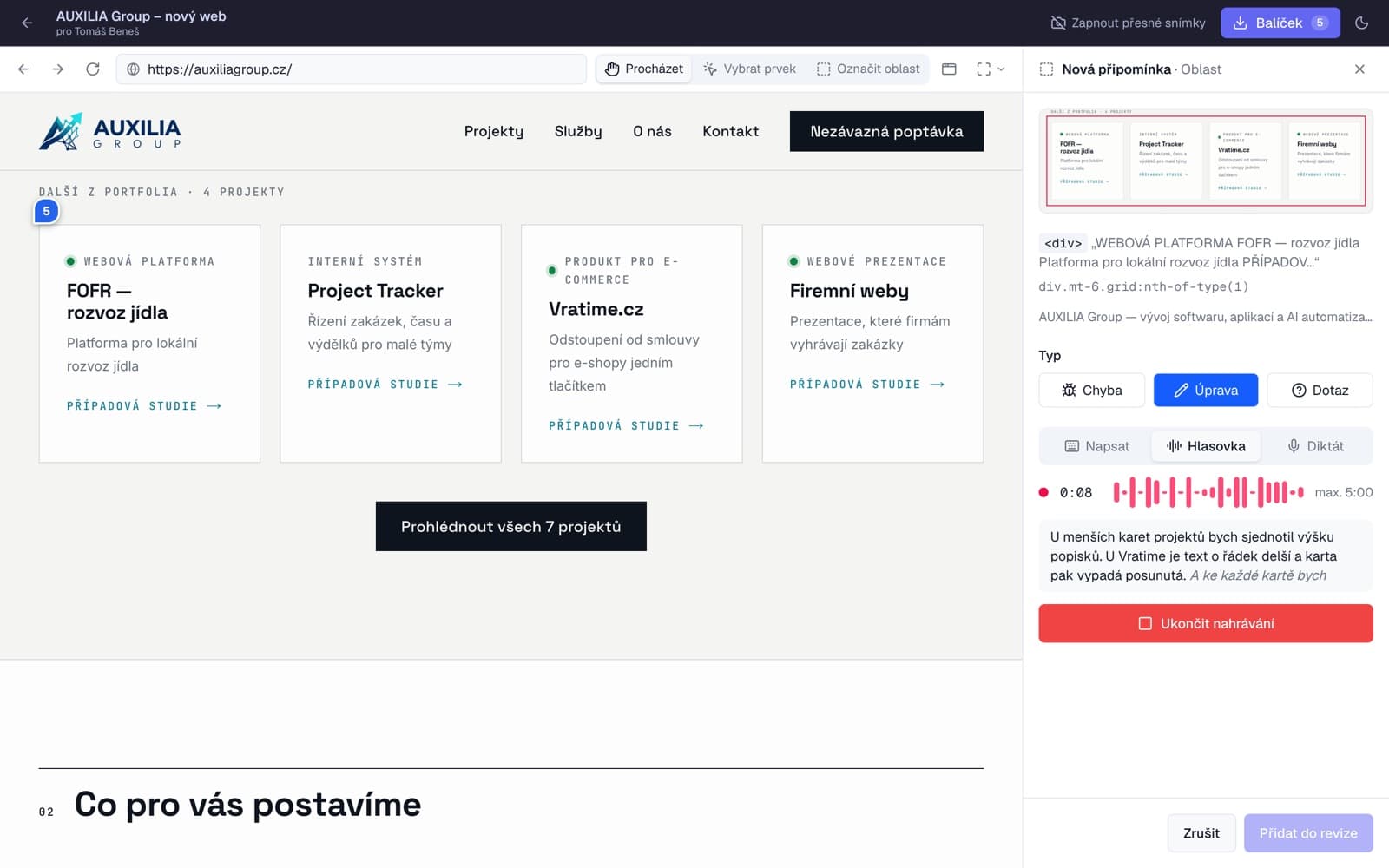Image resolution: width=1389 pixels, height=868 pixels.
Task: Switch to Vybrat prvek mode
Action: tap(749, 69)
